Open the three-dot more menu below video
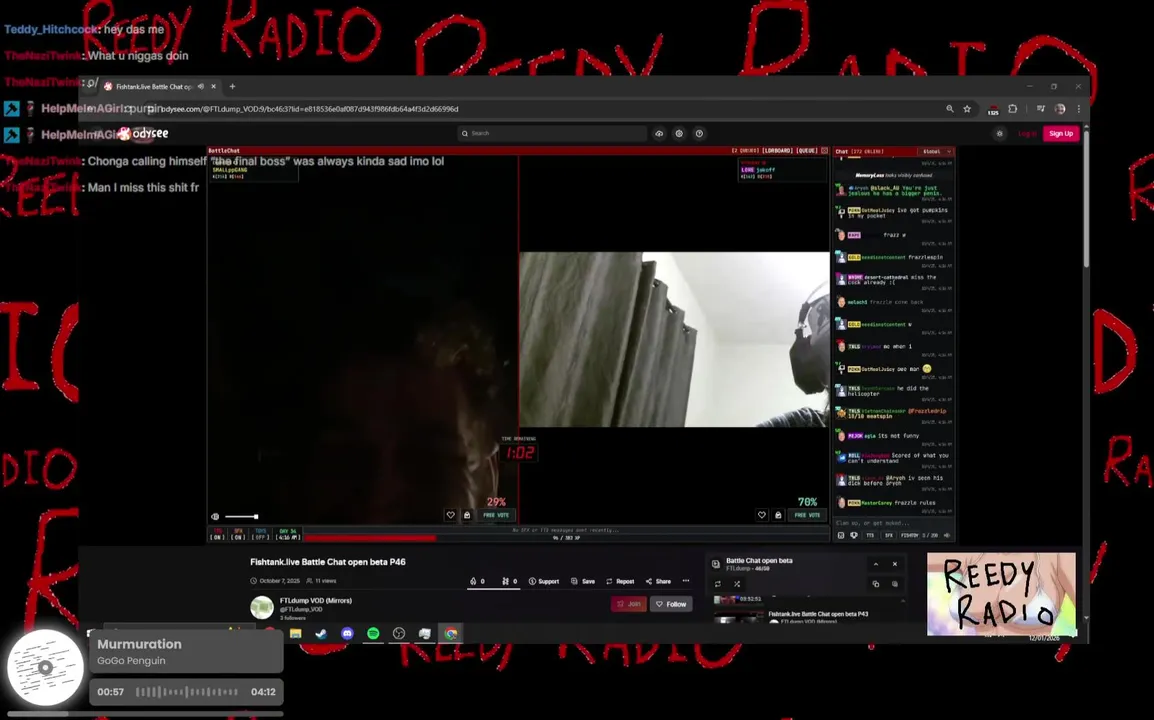 686,581
